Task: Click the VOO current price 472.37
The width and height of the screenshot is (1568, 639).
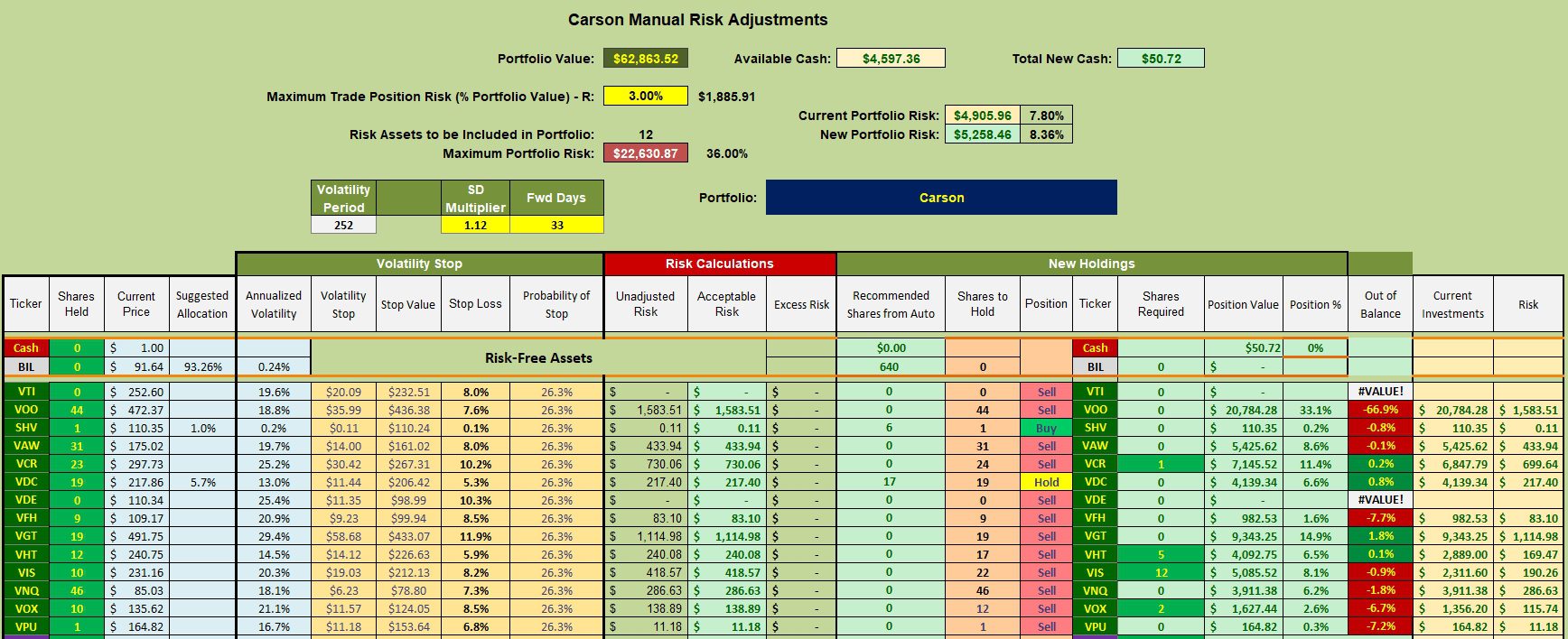Action: pos(136,410)
